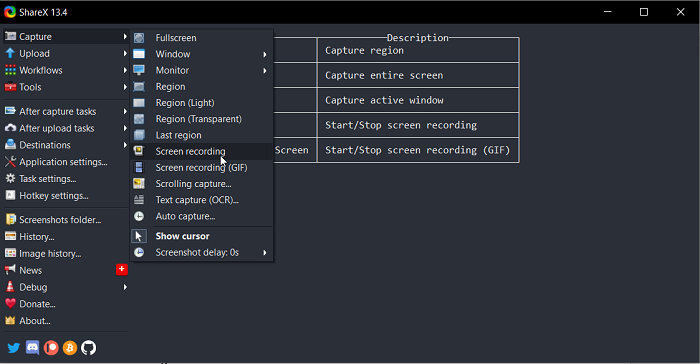The height and width of the screenshot is (364, 700).
Task: Click the Region (Transparent) icon
Action: click(x=139, y=119)
